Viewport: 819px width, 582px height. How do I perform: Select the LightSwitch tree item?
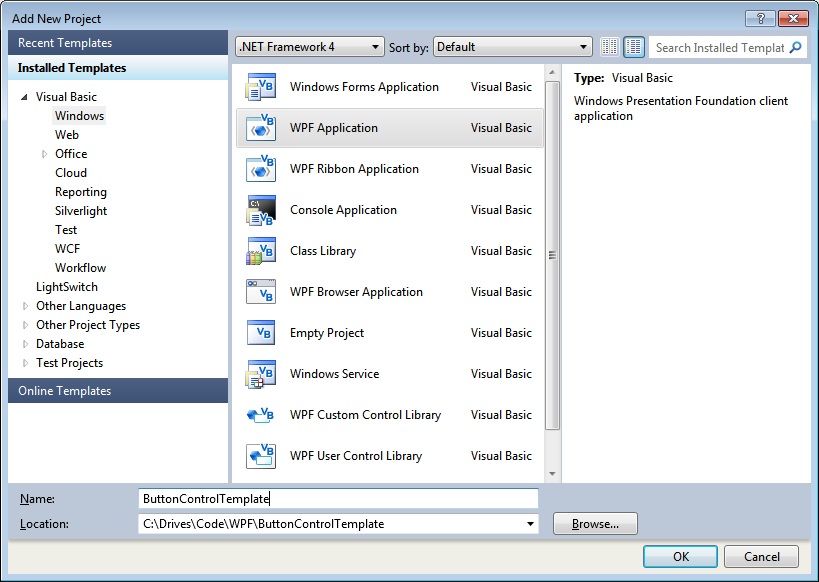(67, 287)
